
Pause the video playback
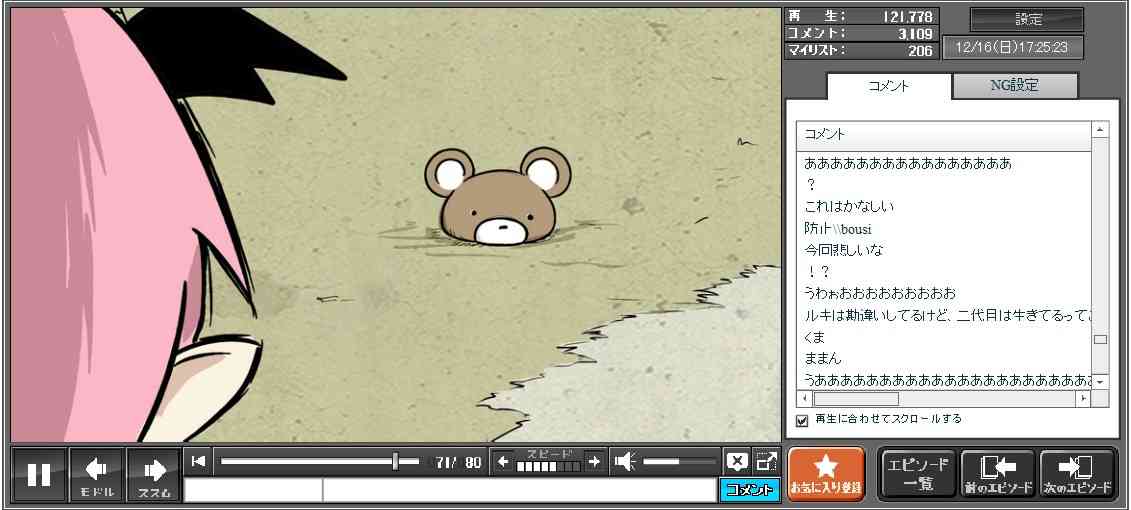point(39,475)
